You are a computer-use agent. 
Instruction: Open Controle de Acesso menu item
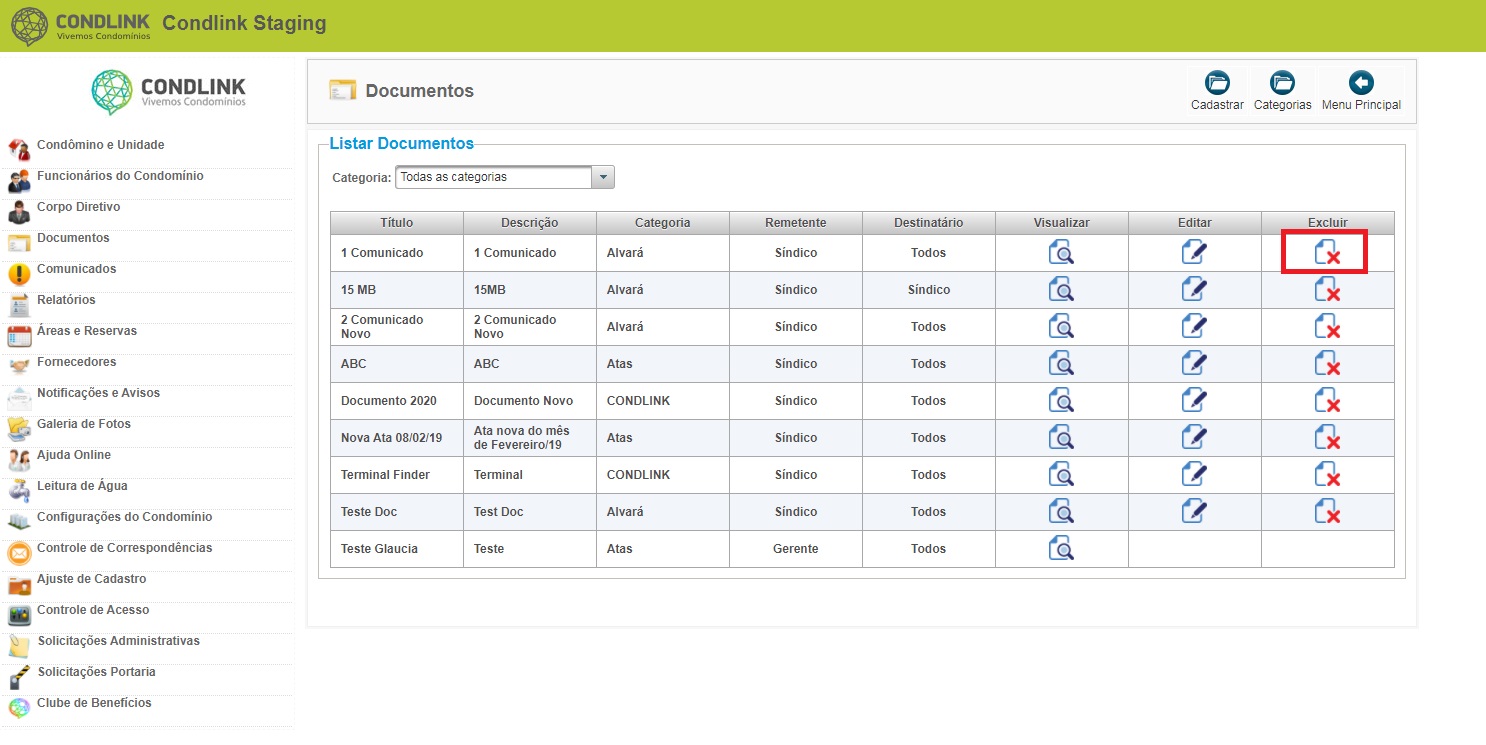[x=93, y=610]
